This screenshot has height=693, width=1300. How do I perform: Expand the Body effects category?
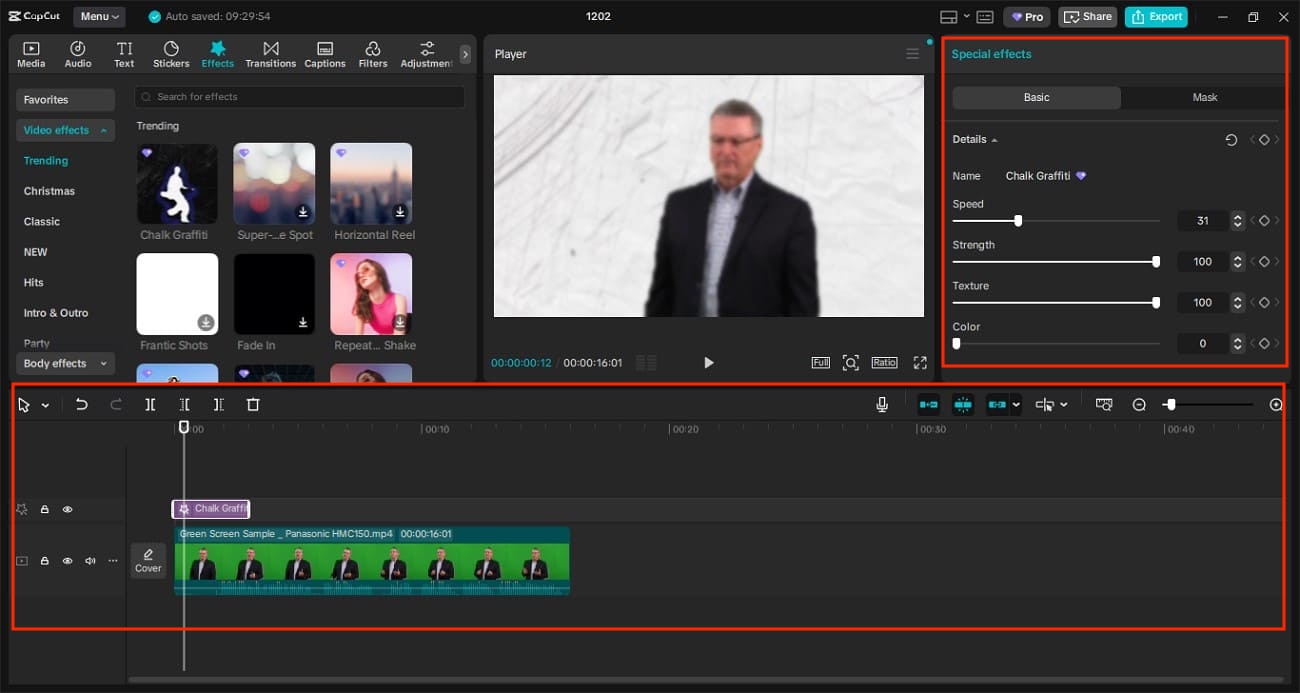65,364
